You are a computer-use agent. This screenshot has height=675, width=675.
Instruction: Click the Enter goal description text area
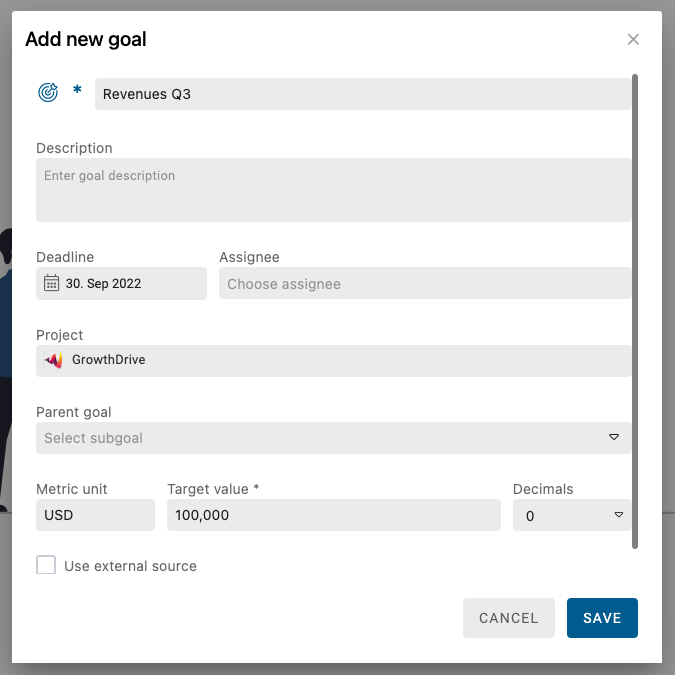333,189
